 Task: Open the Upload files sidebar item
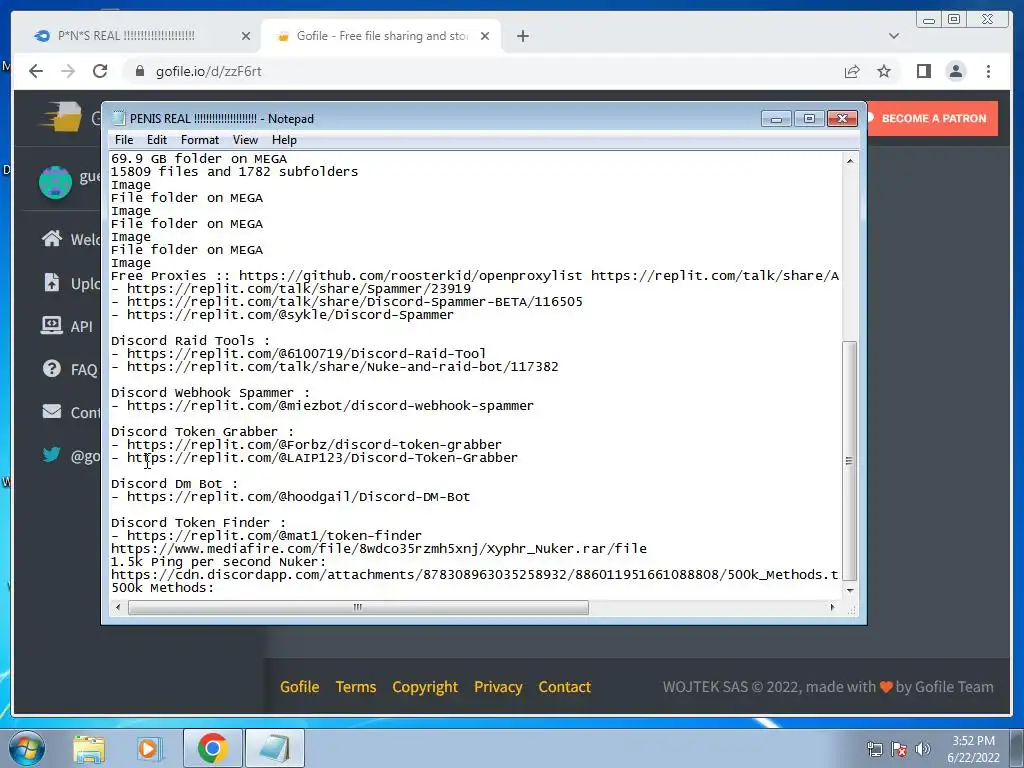(x=70, y=283)
